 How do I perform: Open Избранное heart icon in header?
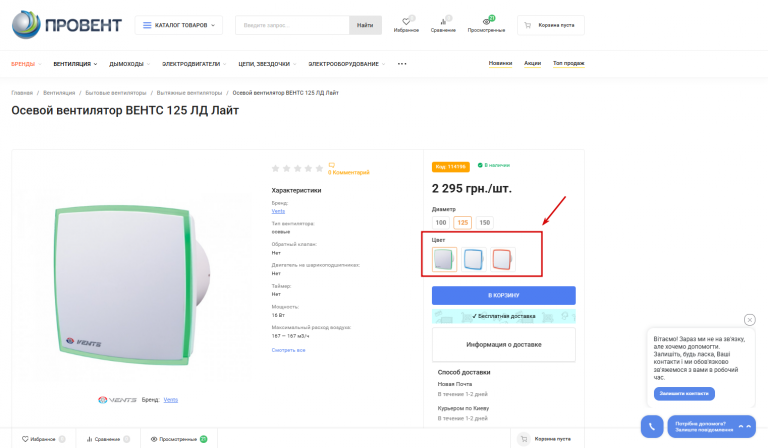click(x=406, y=20)
